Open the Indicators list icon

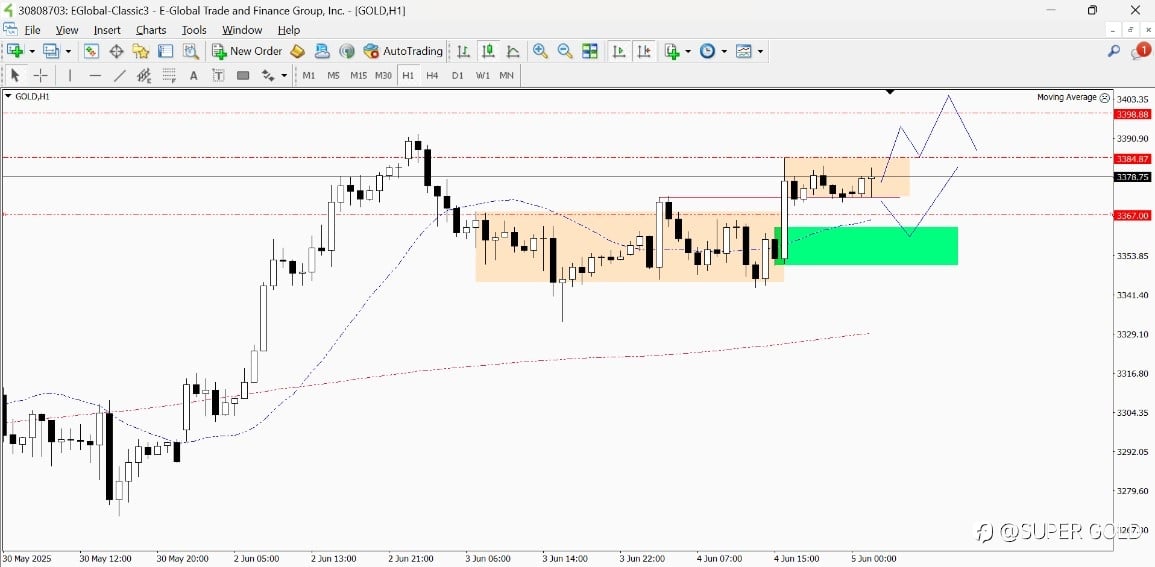tap(671, 51)
